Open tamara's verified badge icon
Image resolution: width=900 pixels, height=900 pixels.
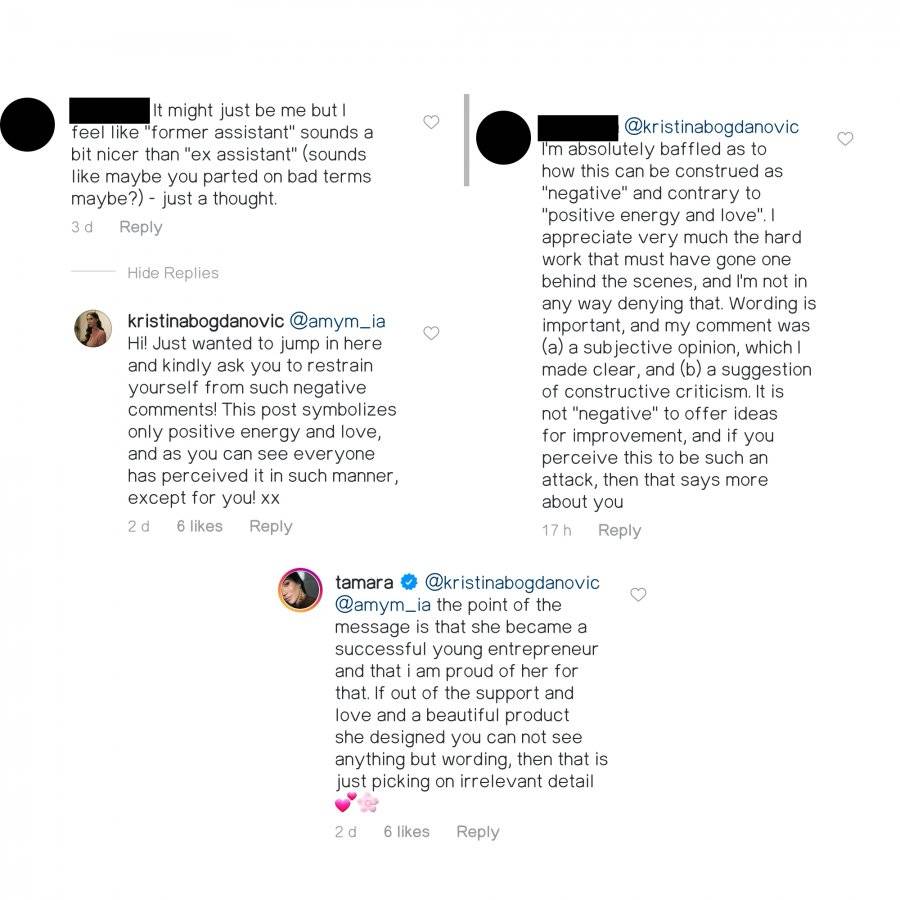[409, 582]
